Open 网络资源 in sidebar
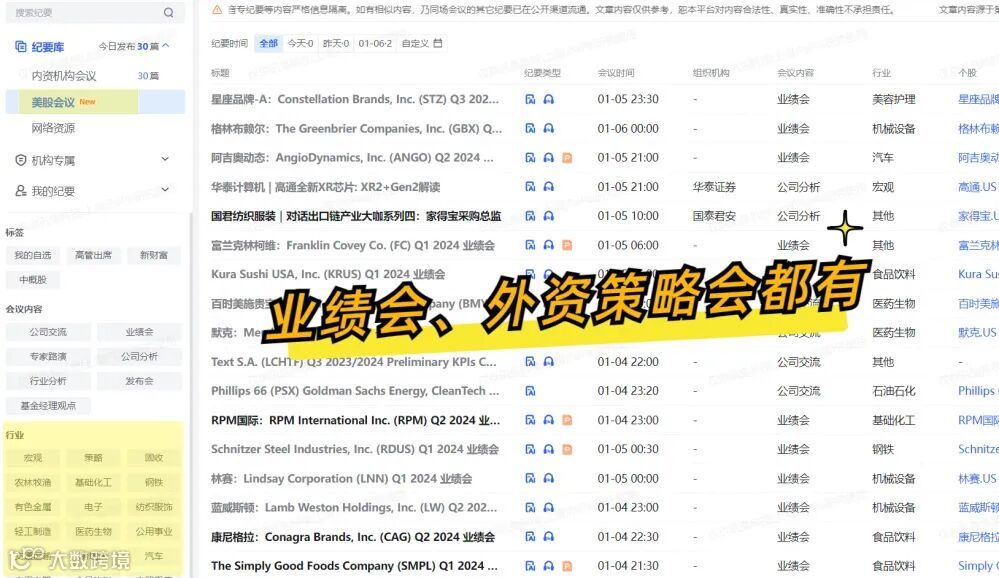This screenshot has width=999, height=578. pyautogui.click(x=54, y=128)
